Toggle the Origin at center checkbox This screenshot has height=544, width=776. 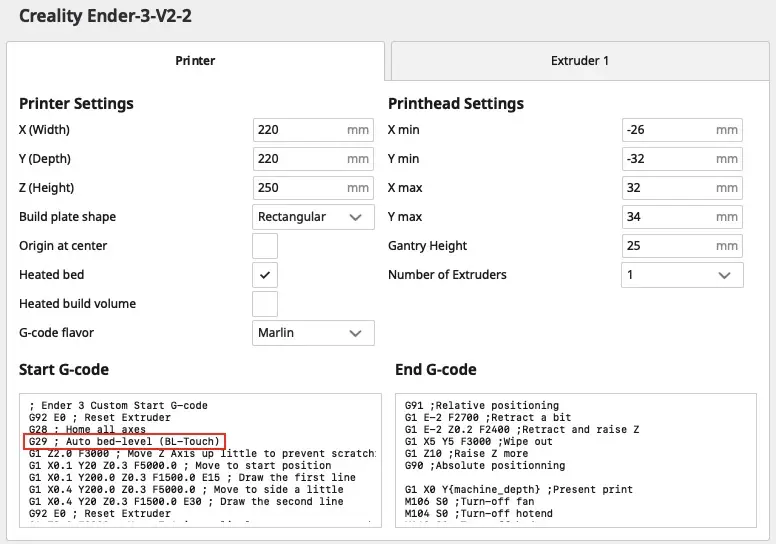pyautogui.click(x=265, y=246)
